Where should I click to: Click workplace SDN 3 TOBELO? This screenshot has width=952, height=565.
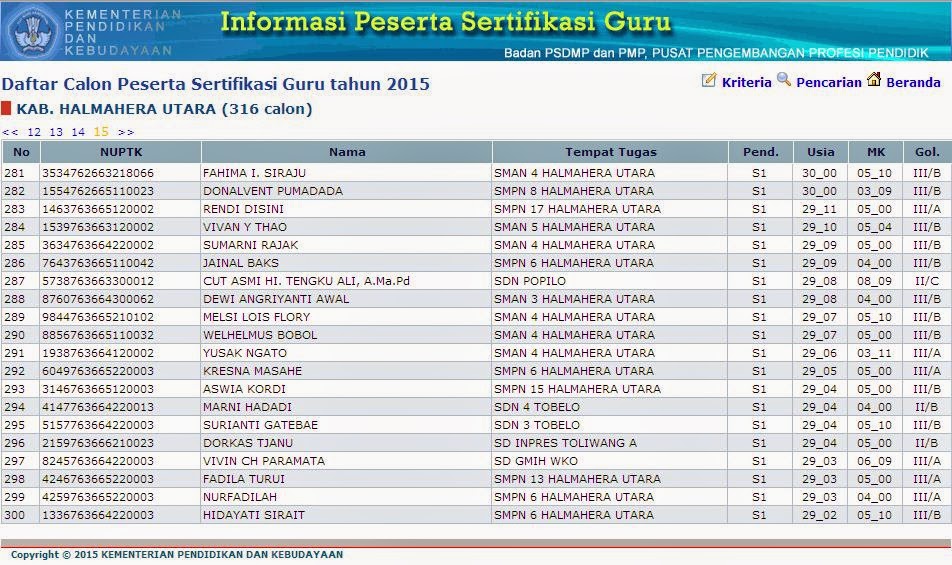[537, 425]
